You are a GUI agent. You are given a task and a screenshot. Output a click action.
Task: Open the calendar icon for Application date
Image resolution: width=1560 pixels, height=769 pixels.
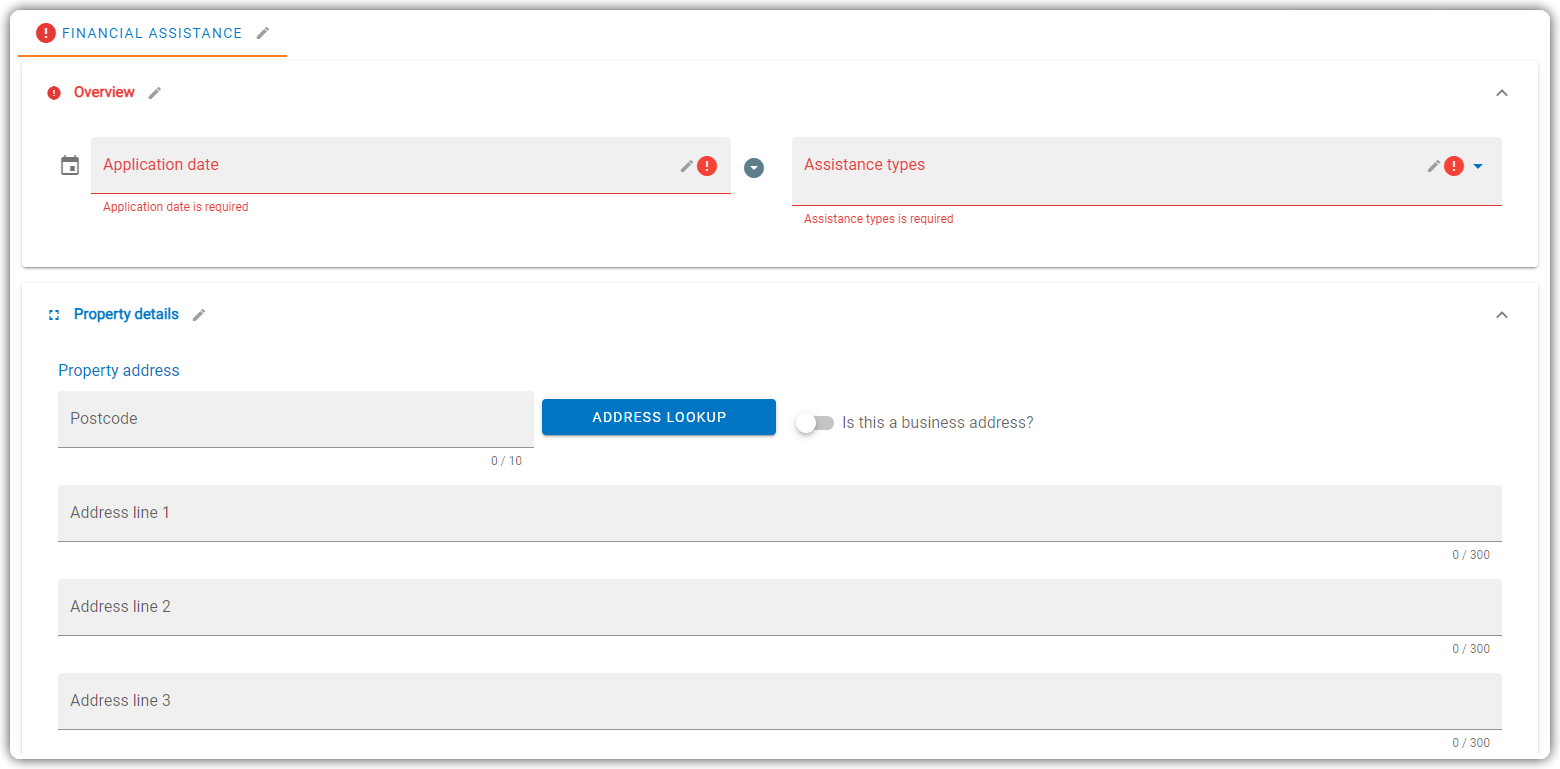coord(70,165)
